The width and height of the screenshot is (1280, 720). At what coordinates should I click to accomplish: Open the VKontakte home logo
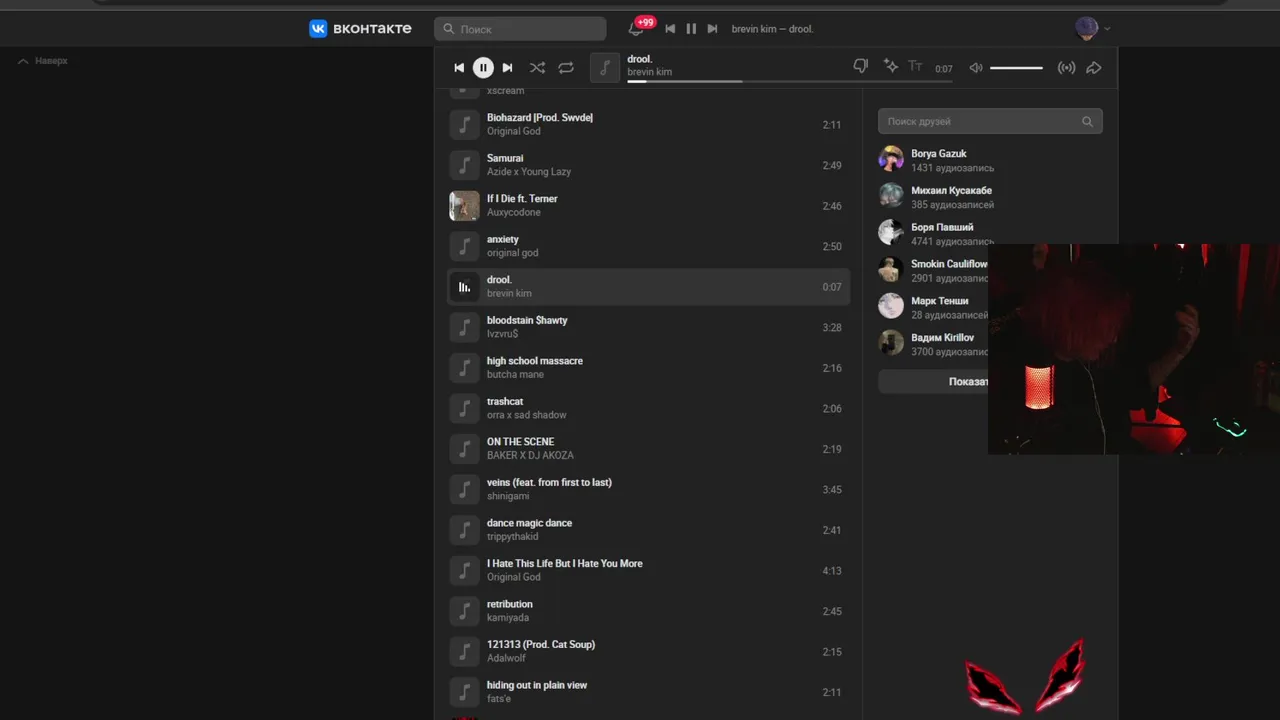coord(360,29)
